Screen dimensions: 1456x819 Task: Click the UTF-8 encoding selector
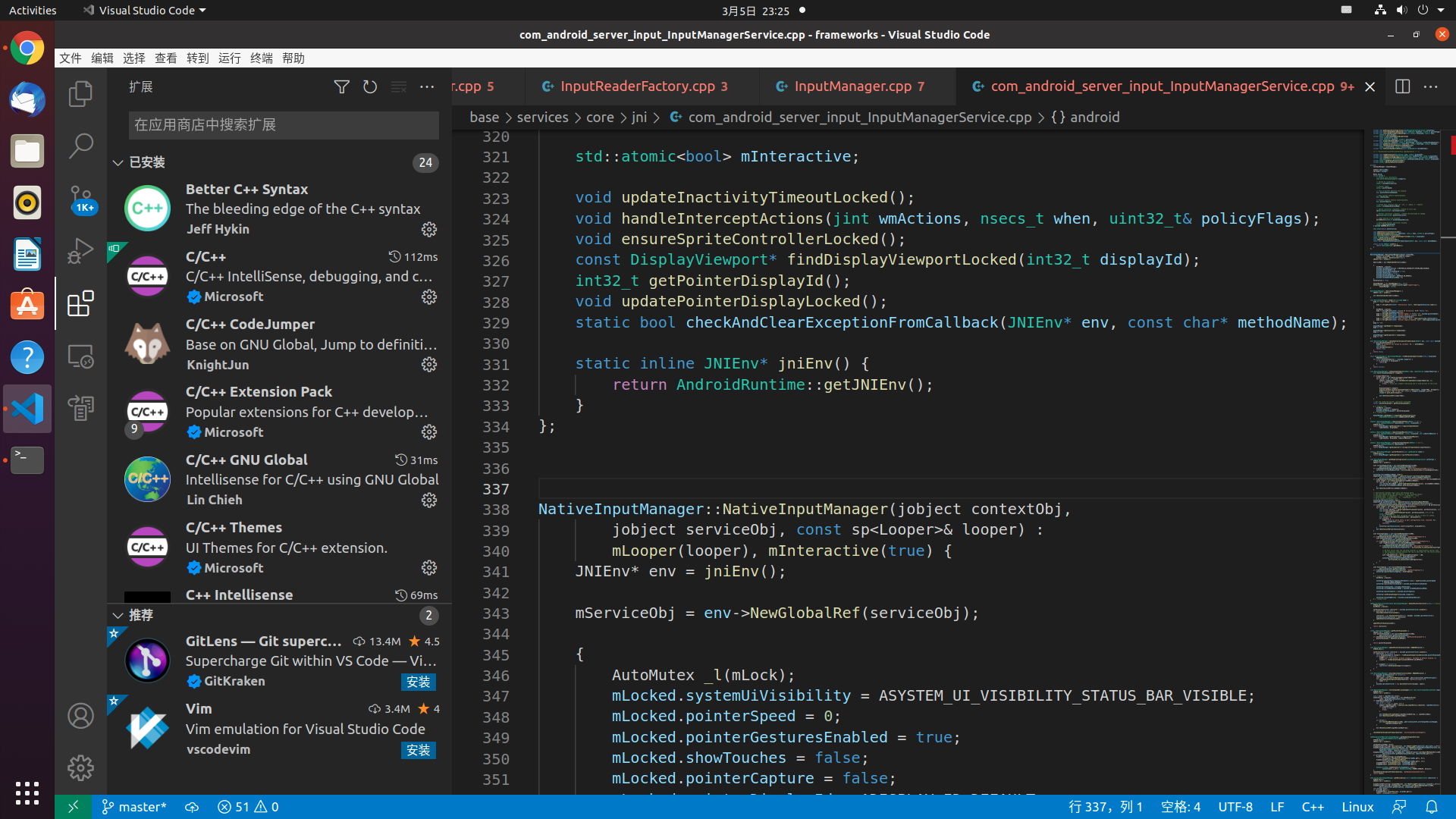point(1235,807)
